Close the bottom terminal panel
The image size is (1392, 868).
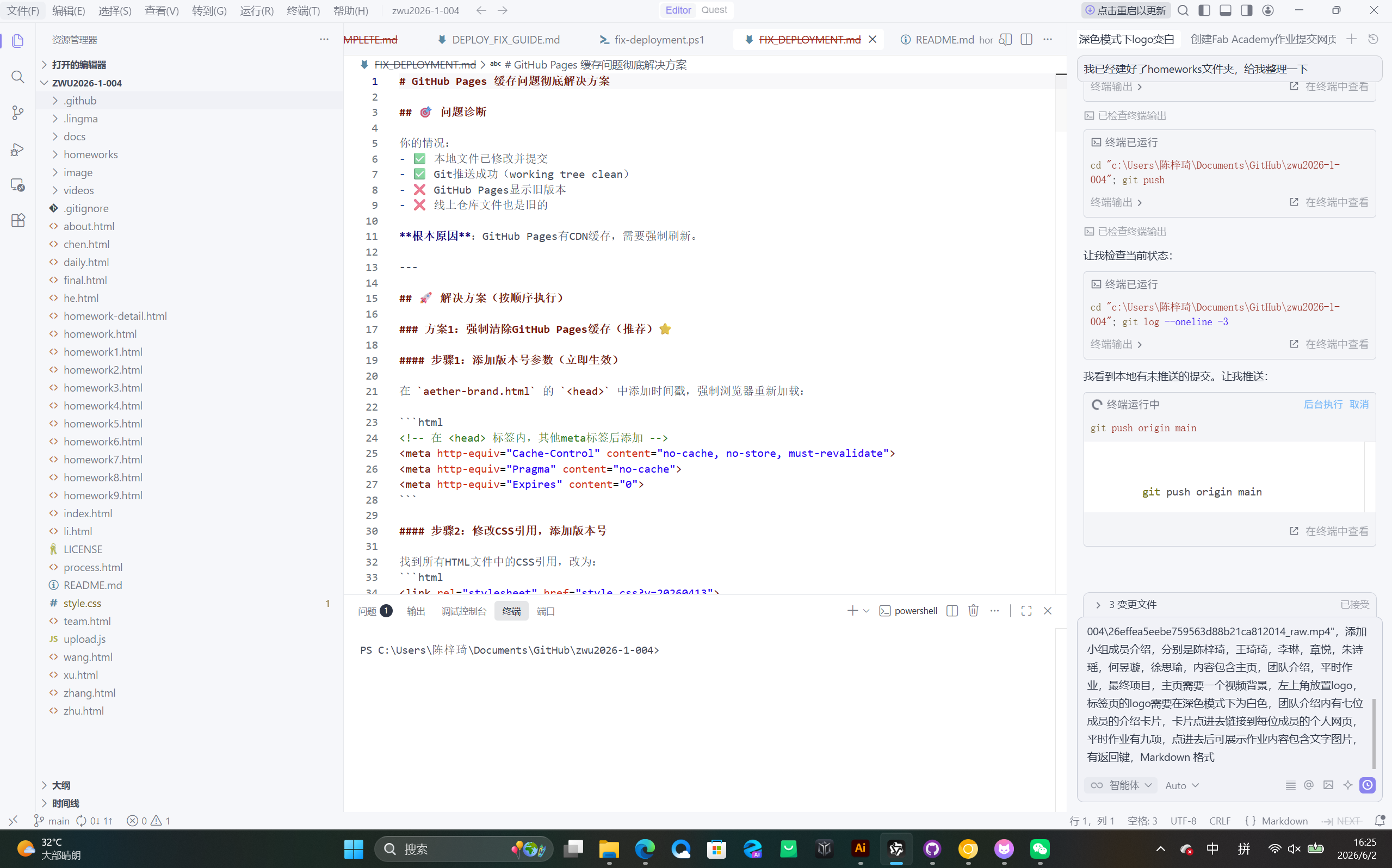click(1048, 611)
